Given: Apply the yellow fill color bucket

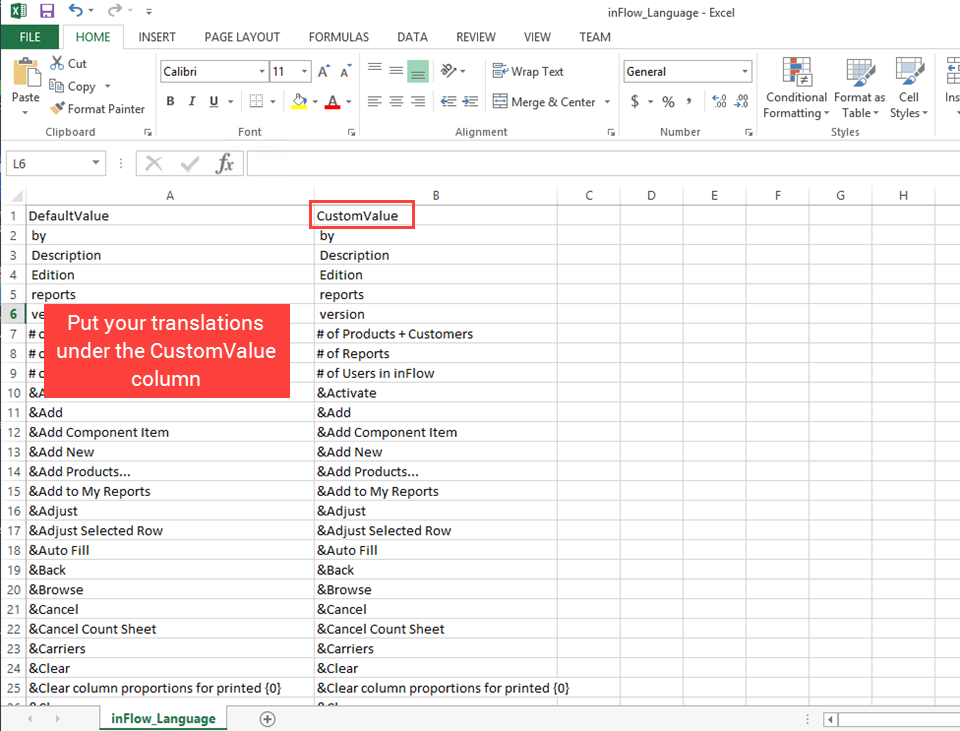Looking at the screenshot, I should click(299, 101).
